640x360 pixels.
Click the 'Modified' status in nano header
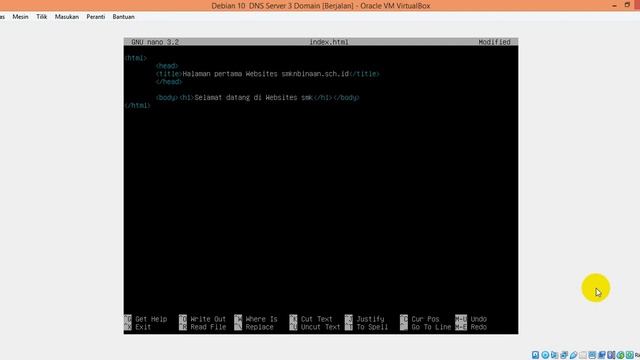[494, 42]
